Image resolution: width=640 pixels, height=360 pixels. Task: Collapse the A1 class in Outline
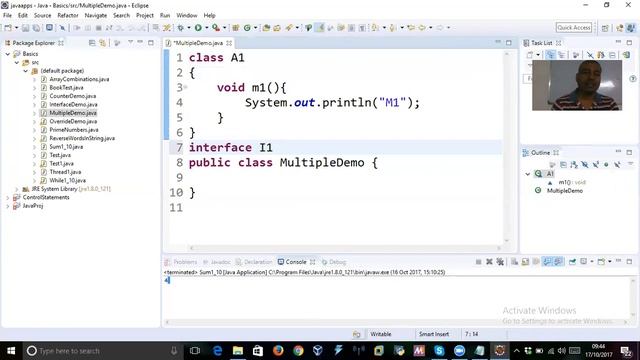pyautogui.click(x=528, y=174)
